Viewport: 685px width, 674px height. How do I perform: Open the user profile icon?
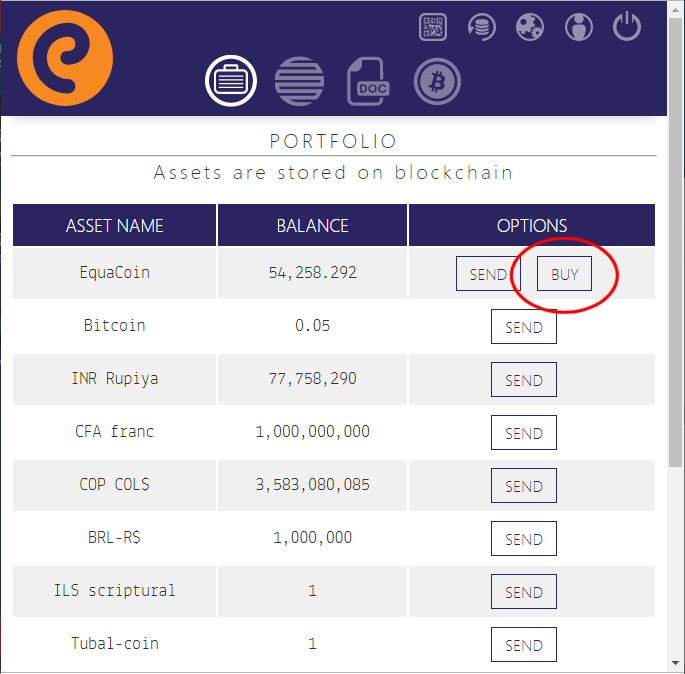coord(578,27)
